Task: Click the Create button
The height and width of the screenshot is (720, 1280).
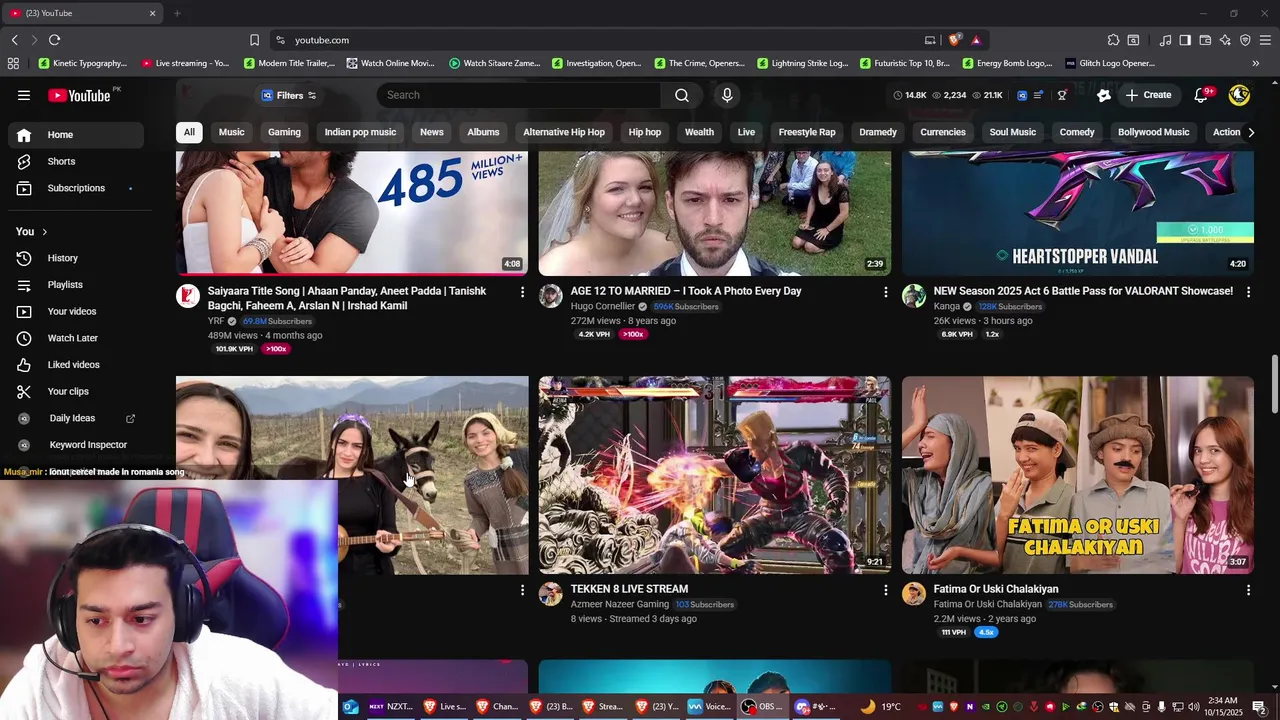Action: pyautogui.click(x=1148, y=95)
